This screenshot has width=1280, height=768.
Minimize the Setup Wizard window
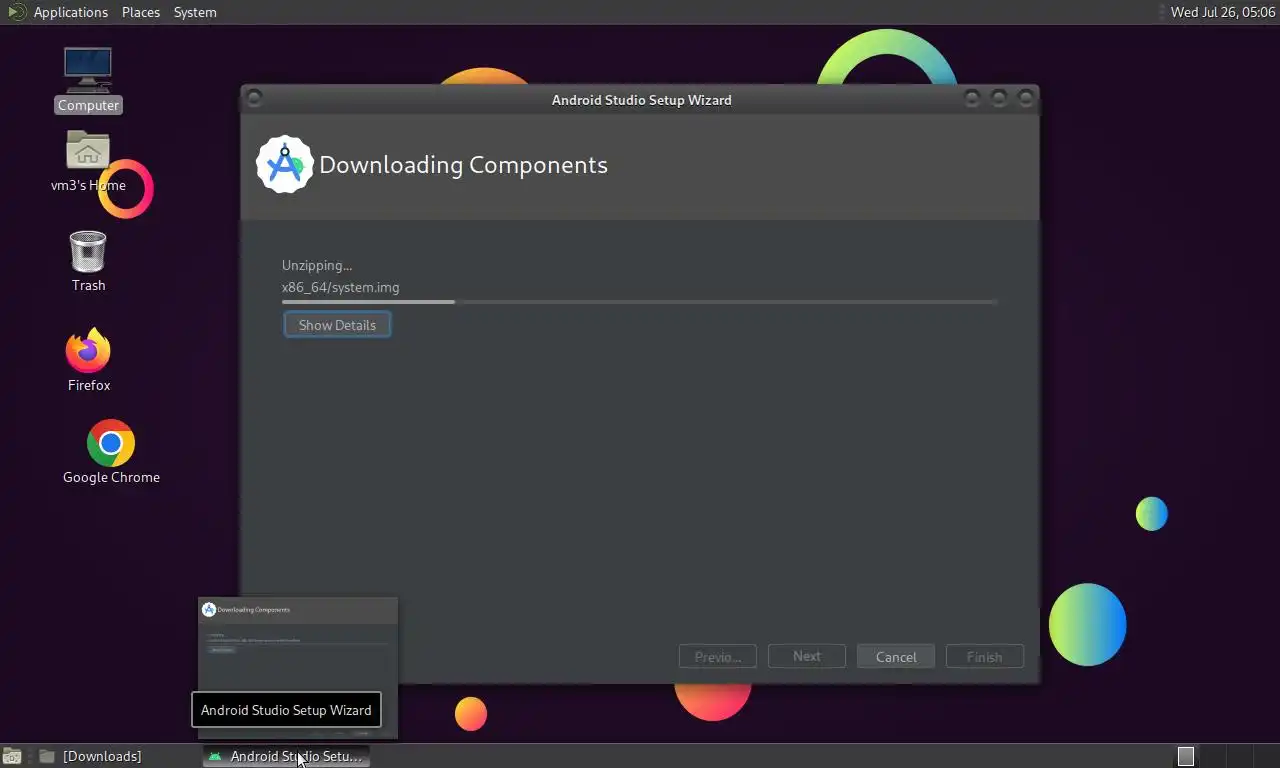(x=972, y=98)
